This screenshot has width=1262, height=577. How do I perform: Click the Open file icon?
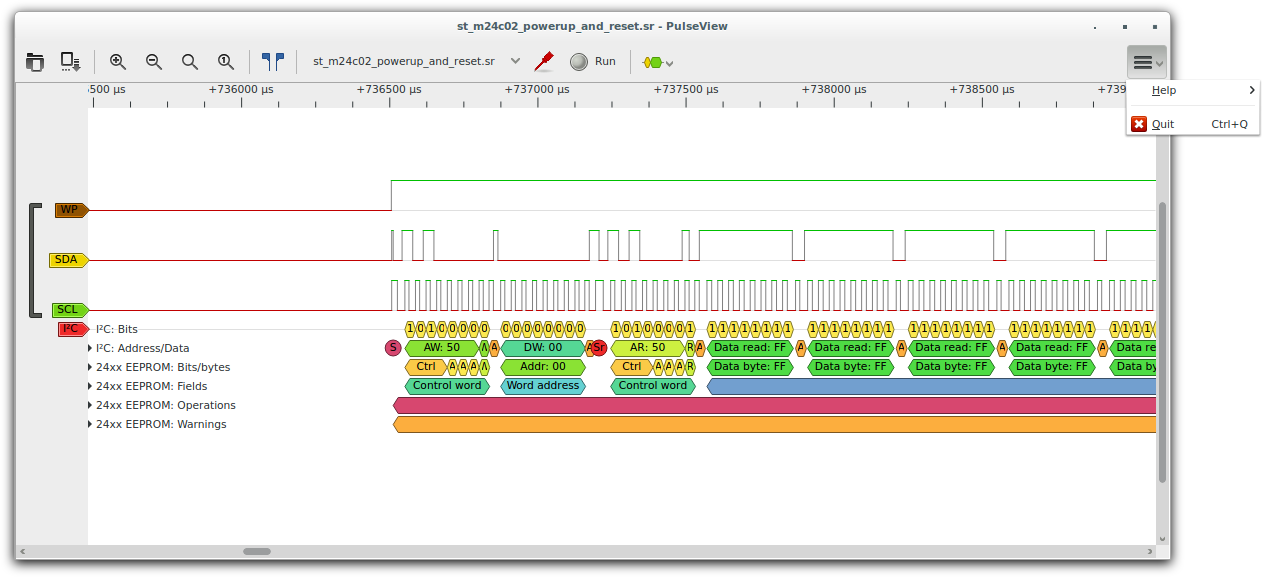(x=35, y=62)
